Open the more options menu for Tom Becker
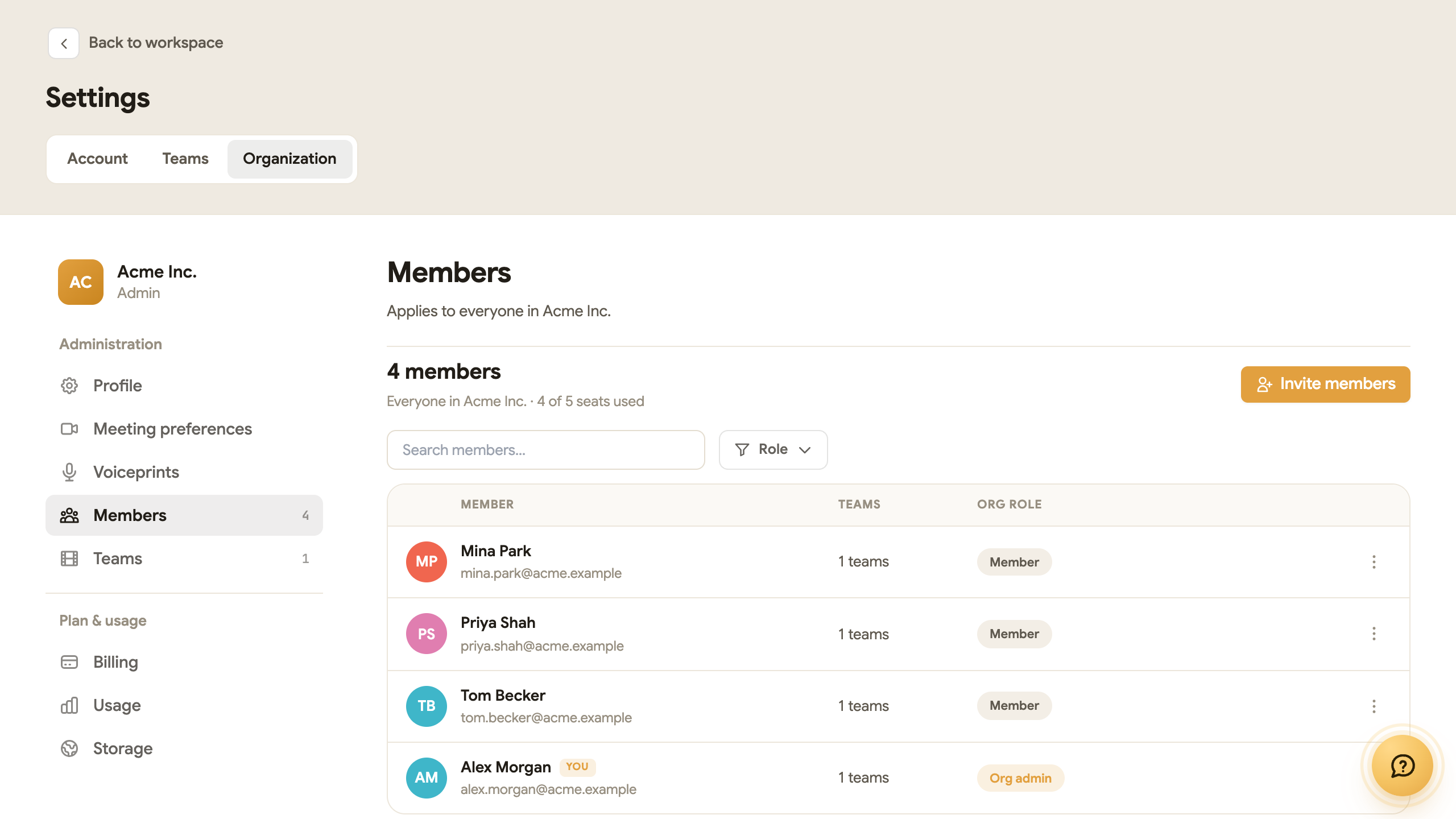Viewport: 1456px width, 819px height. click(x=1374, y=706)
